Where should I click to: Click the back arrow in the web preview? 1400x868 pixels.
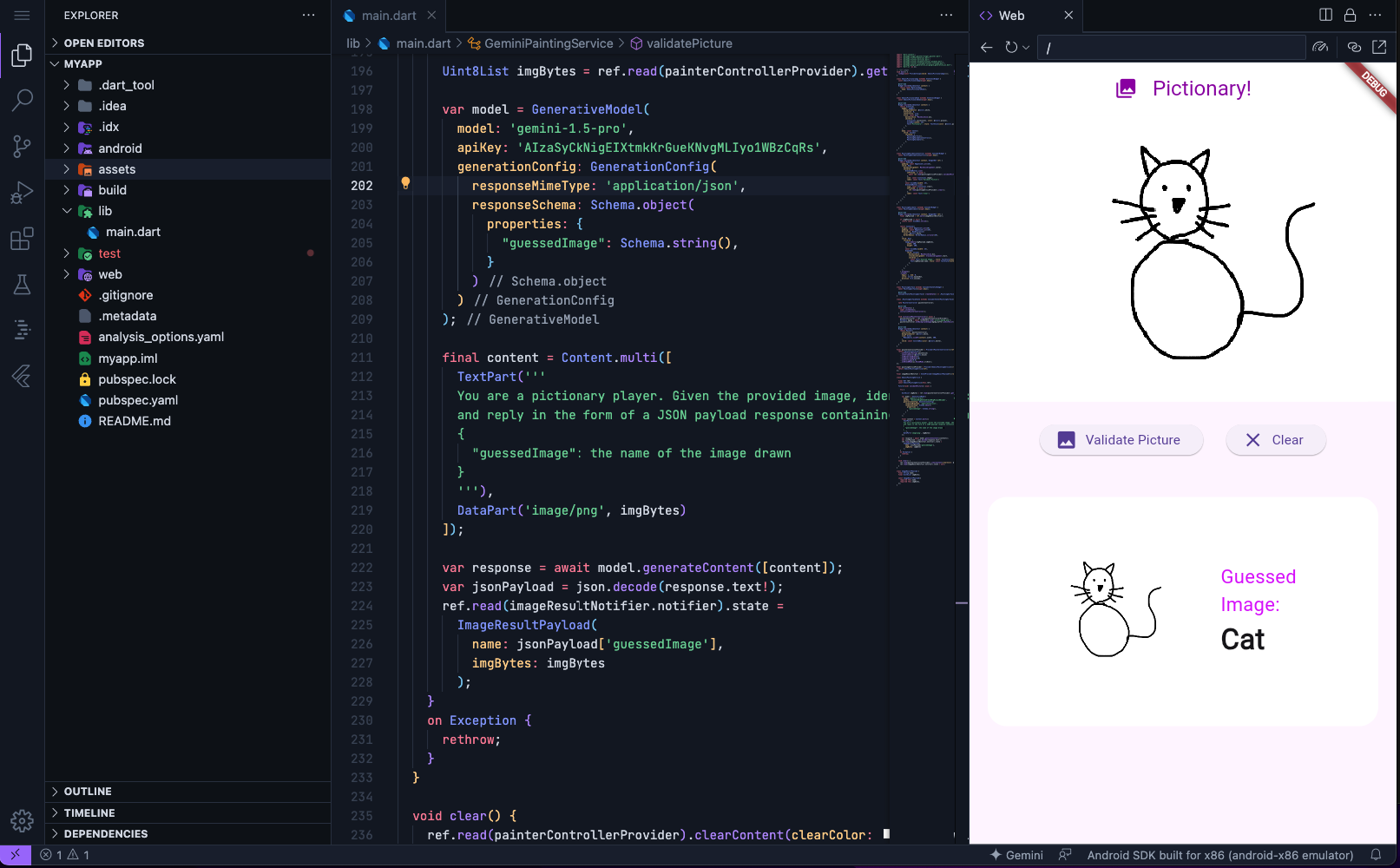coord(985,47)
